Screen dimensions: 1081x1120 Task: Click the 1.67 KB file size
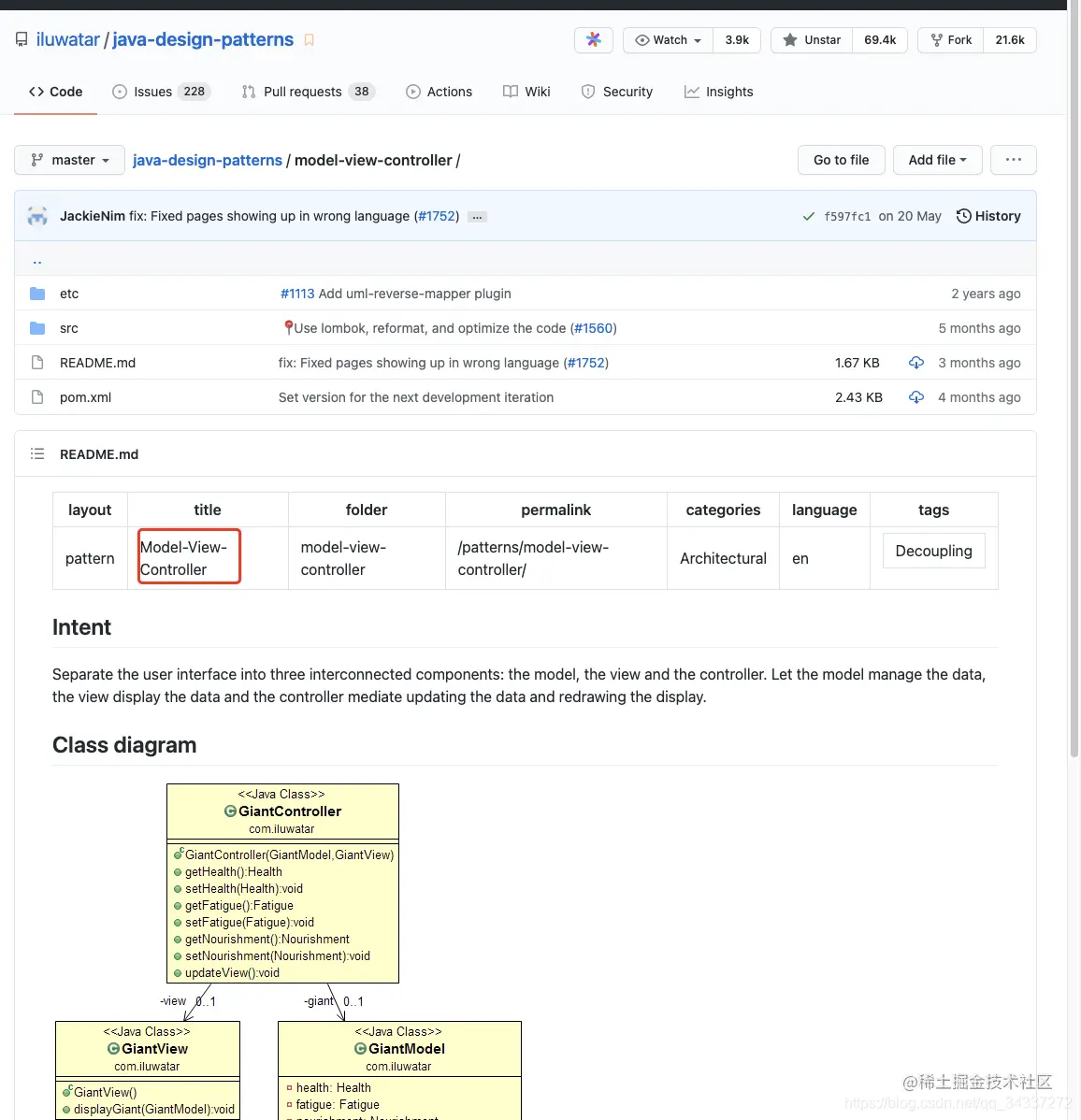857,363
